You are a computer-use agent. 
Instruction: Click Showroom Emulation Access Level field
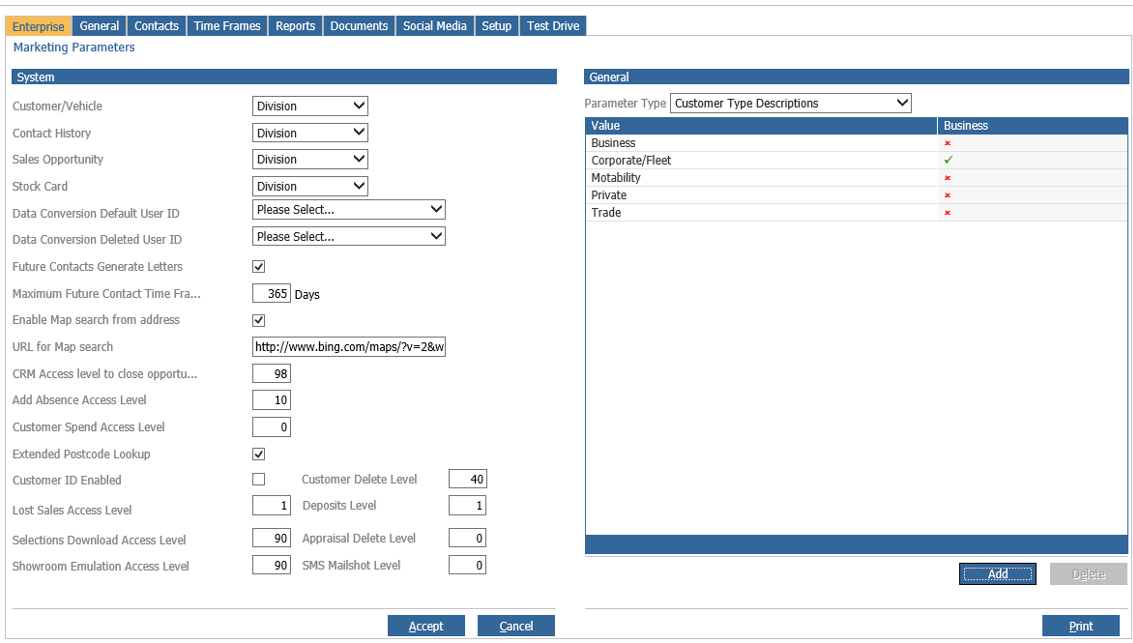[271, 565]
